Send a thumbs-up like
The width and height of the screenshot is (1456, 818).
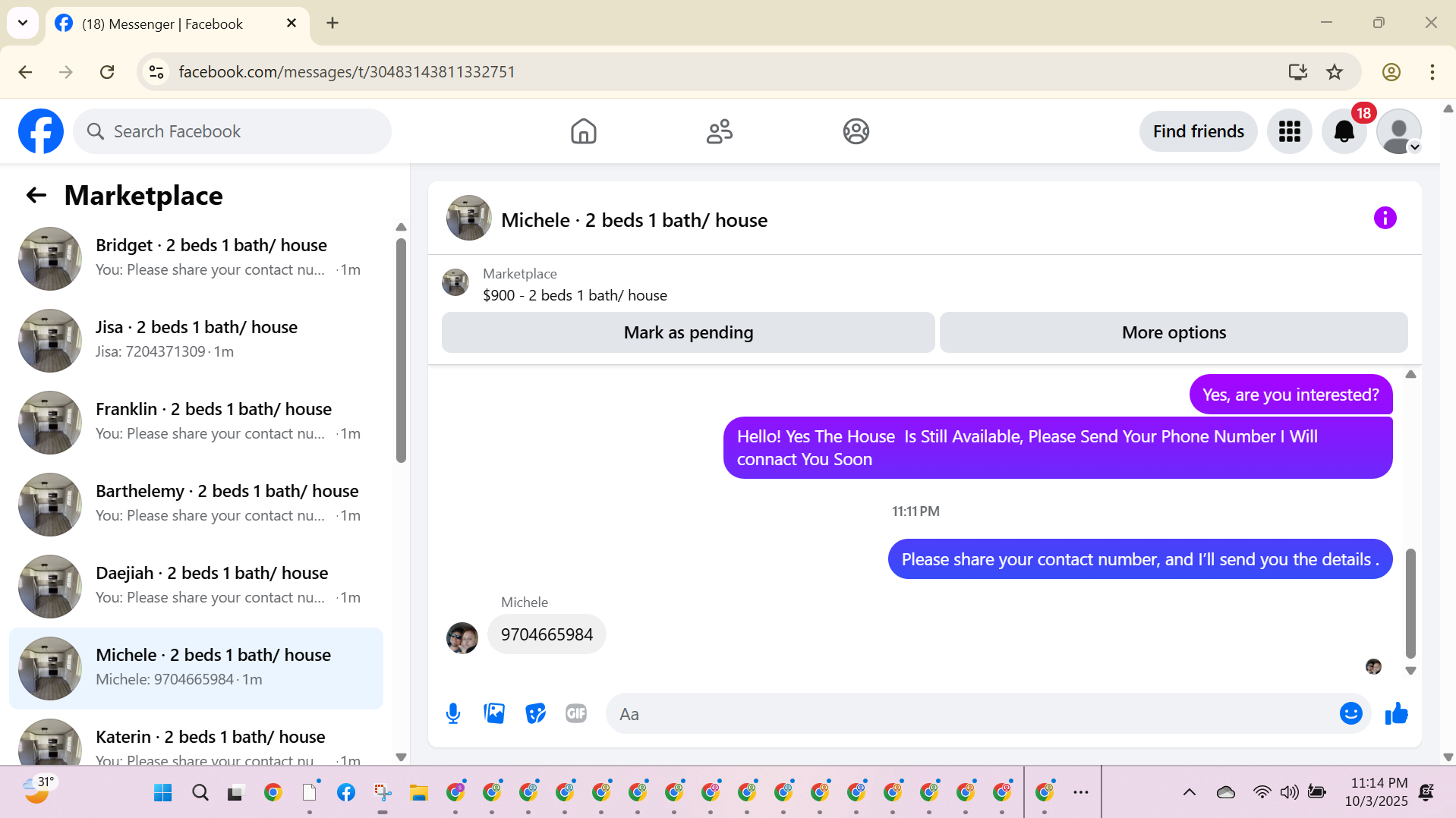[1397, 713]
